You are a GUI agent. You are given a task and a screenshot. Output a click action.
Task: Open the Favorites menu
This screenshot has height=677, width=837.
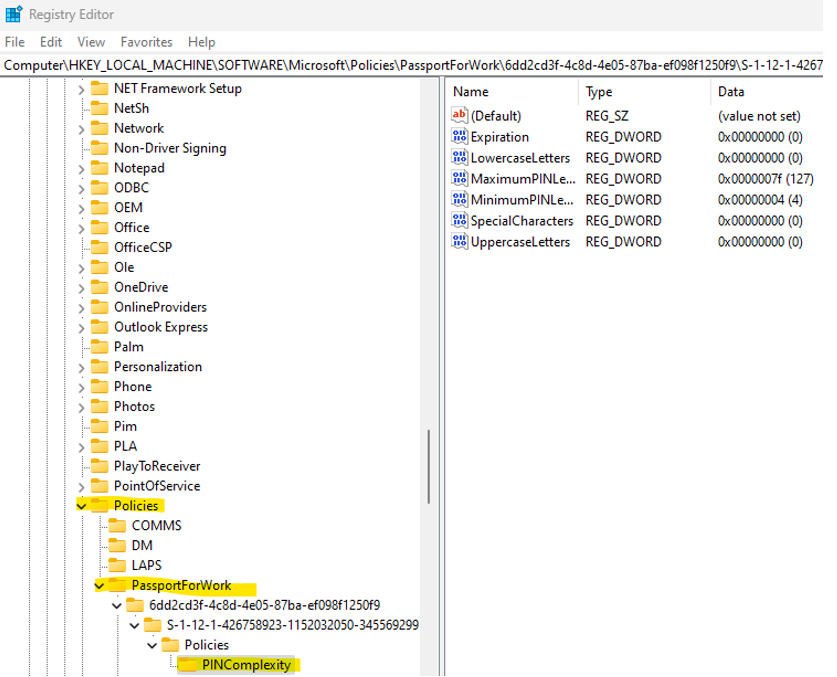(146, 42)
